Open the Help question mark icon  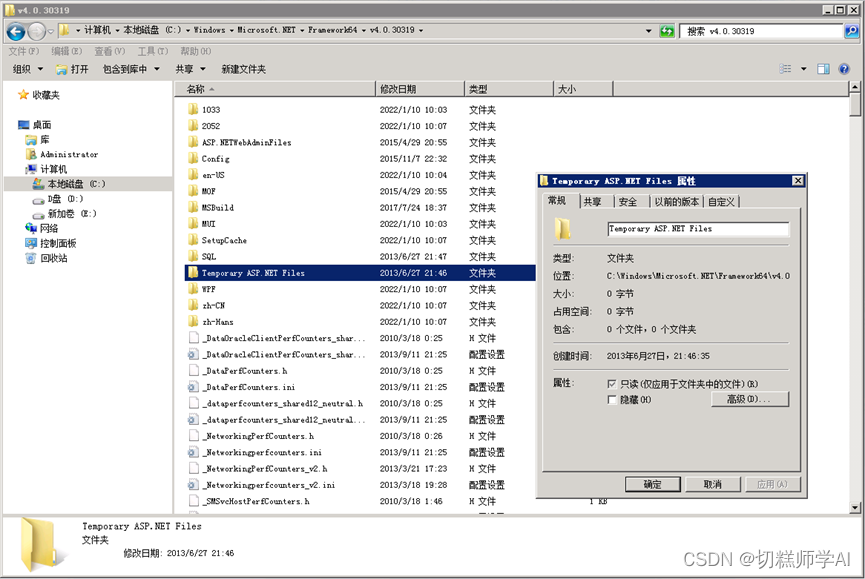click(x=843, y=69)
